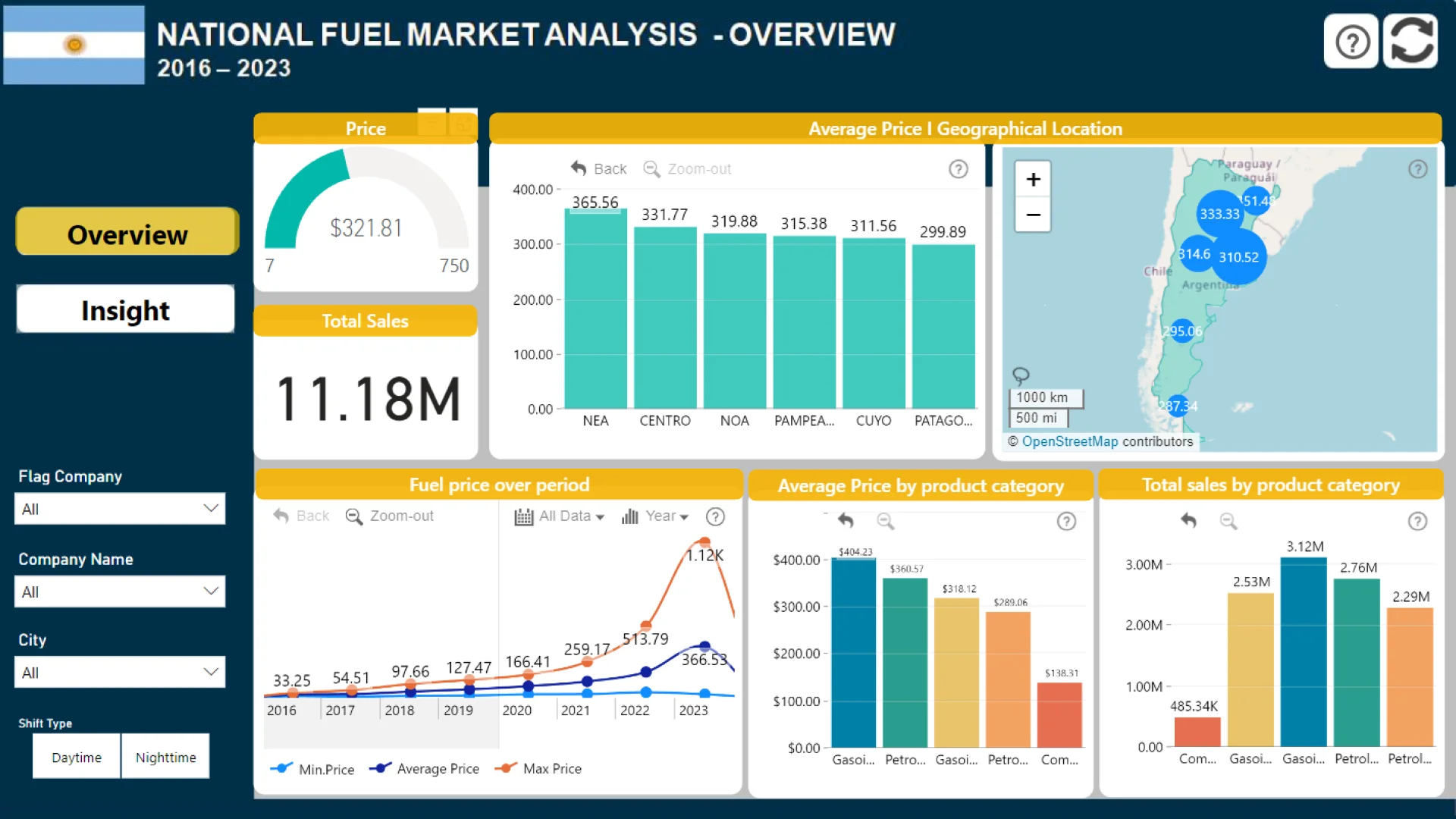Open help icon in Total sales by category

coord(1417,521)
